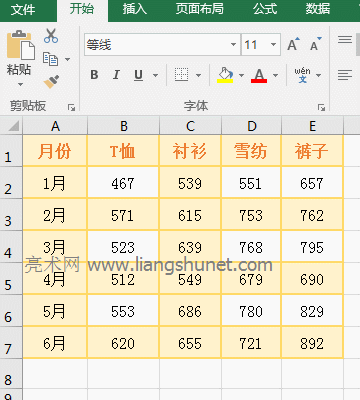This screenshot has height=400, width=360.
Task: Select cell 月份
Action: (x=55, y=151)
